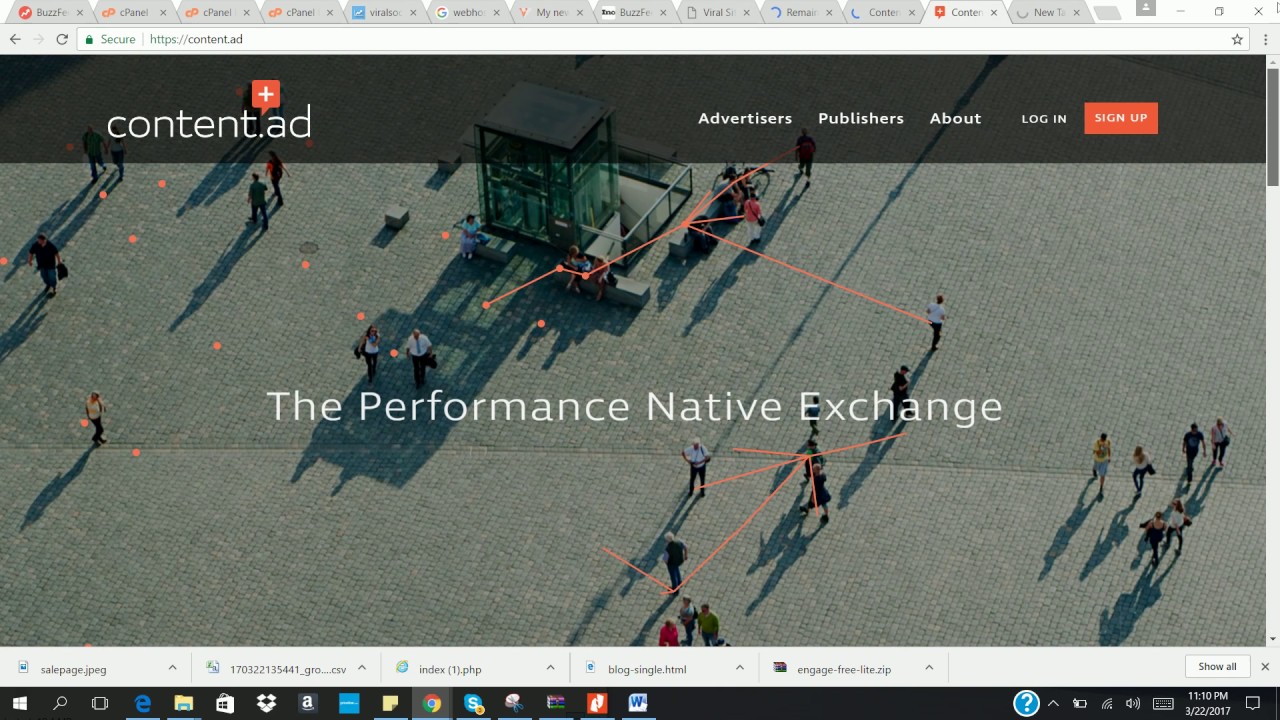Click Show all downloads button
Image resolution: width=1280 pixels, height=720 pixels.
pyautogui.click(x=1217, y=667)
